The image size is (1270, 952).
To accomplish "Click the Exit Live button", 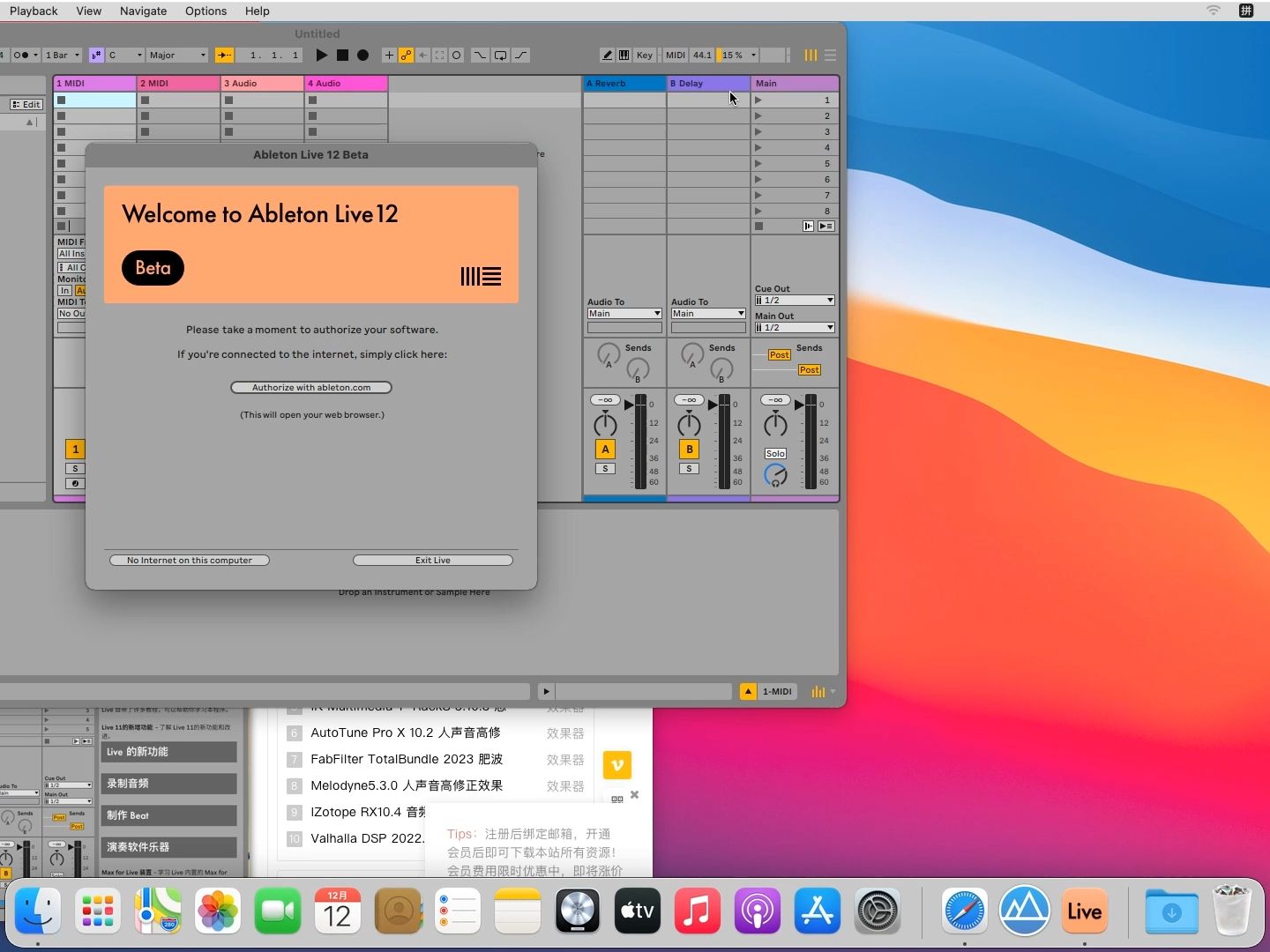I will tap(433, 560).
